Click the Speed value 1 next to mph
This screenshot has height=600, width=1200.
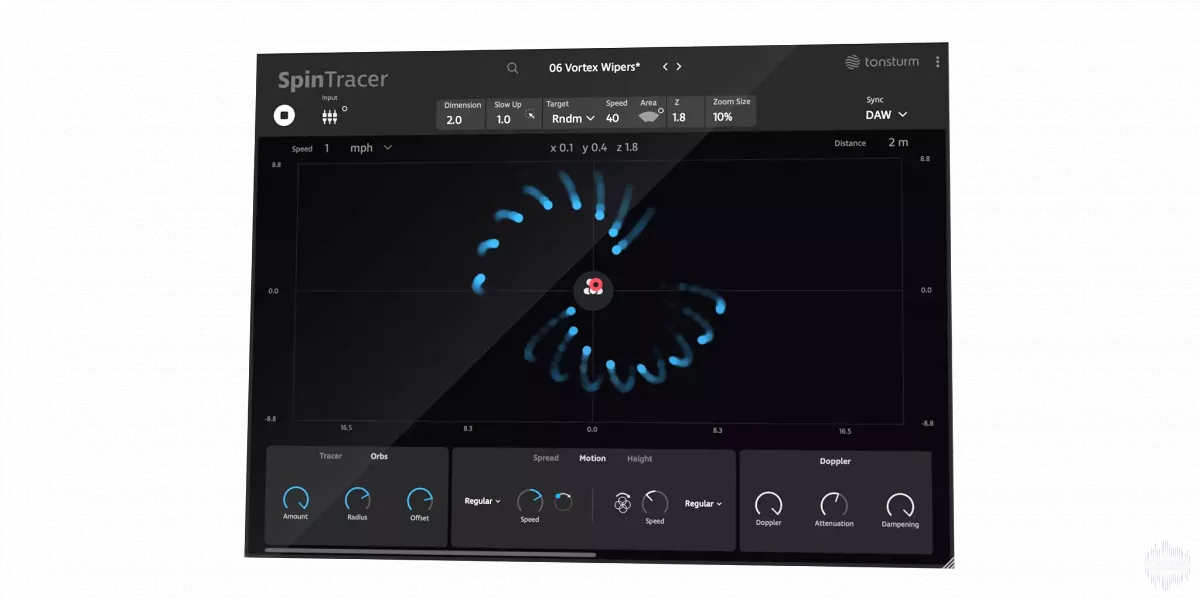click(x=327, y=148)
